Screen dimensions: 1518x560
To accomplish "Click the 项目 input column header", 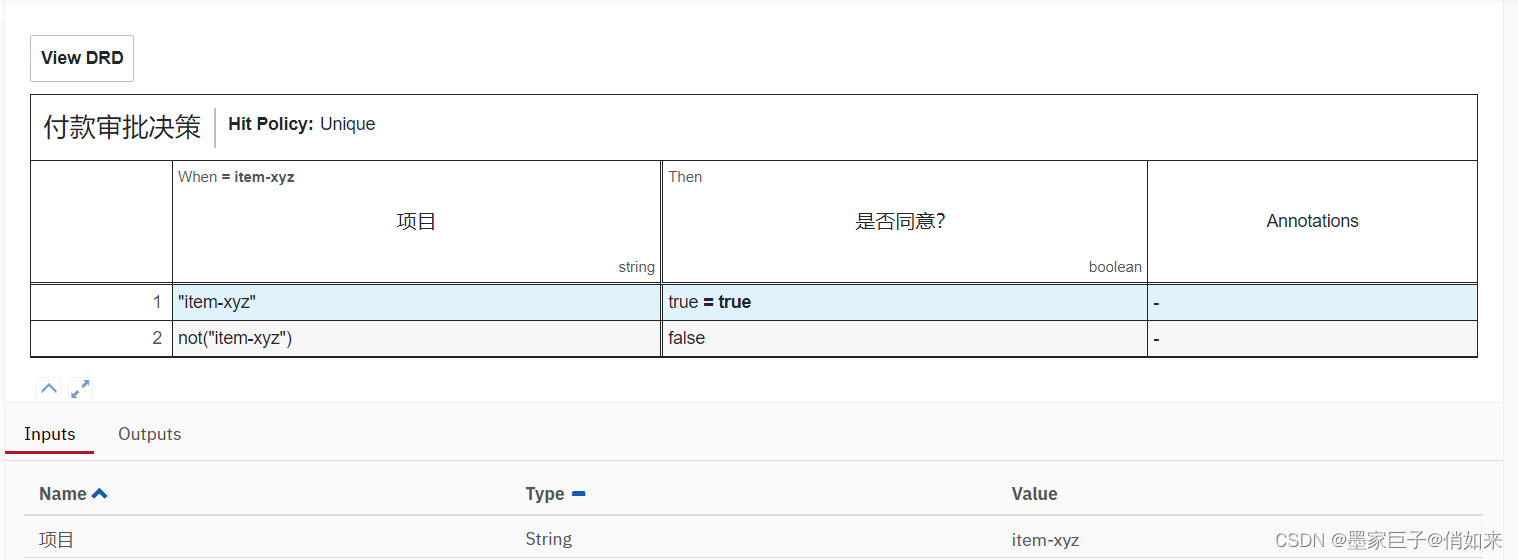I will pyautogui.click(x=416, y=222).
